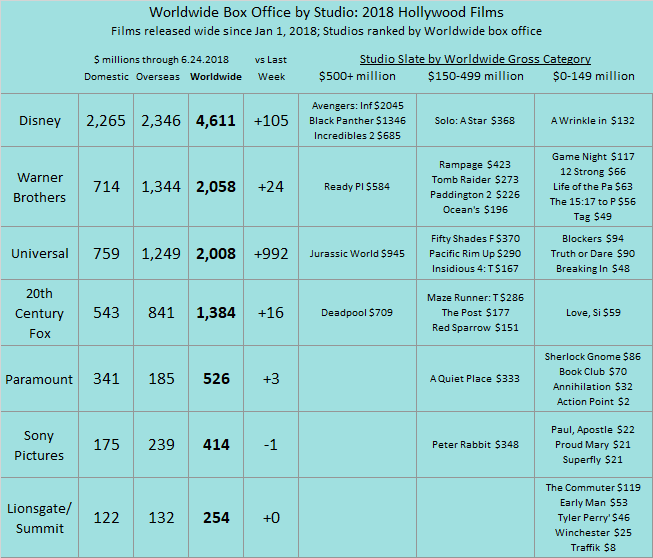
Task: Click Paddington 2 $226 entry
Action: pos(475,194)
